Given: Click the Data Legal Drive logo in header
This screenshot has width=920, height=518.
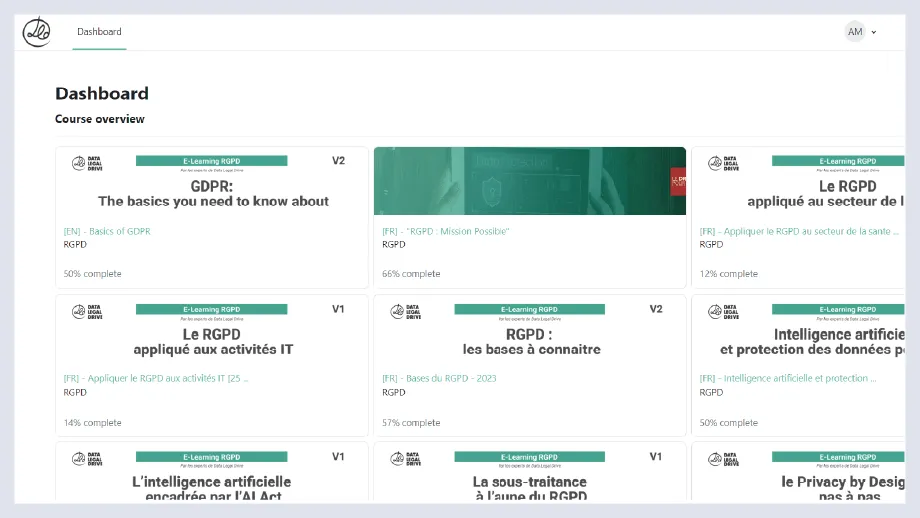Looking at the screenshot, I should click(36, 32).
